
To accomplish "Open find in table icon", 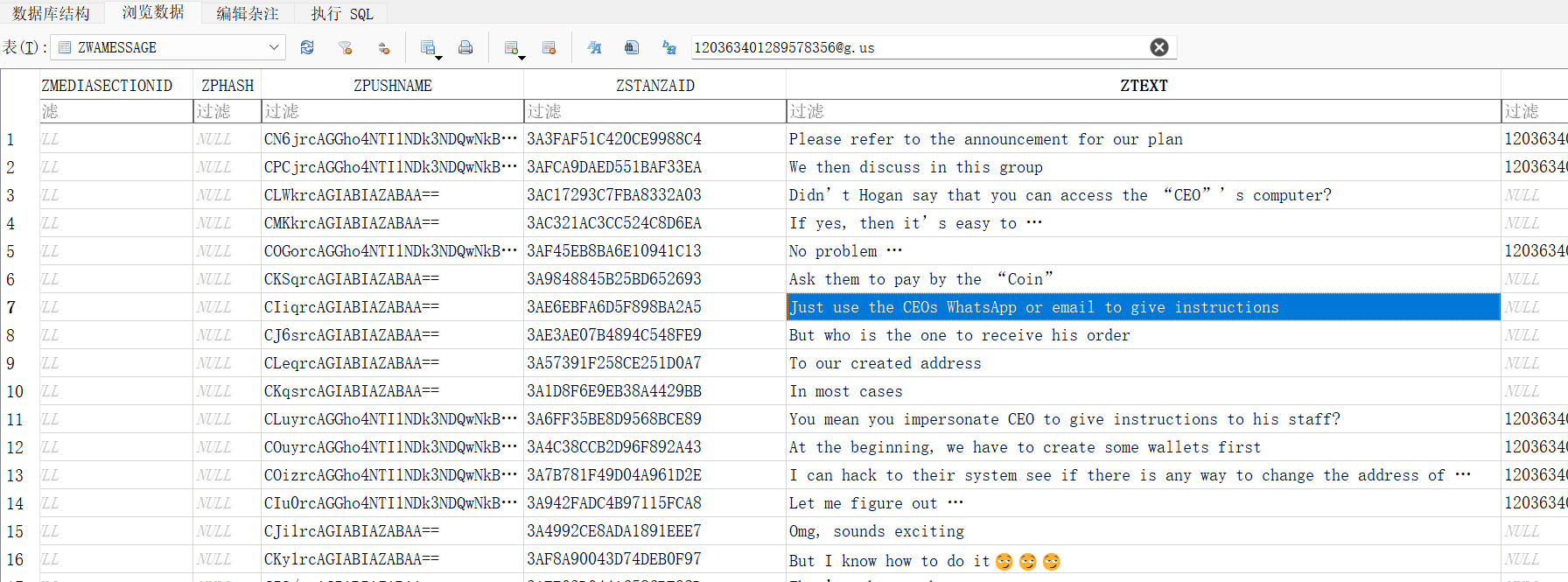I will [632, 47].
